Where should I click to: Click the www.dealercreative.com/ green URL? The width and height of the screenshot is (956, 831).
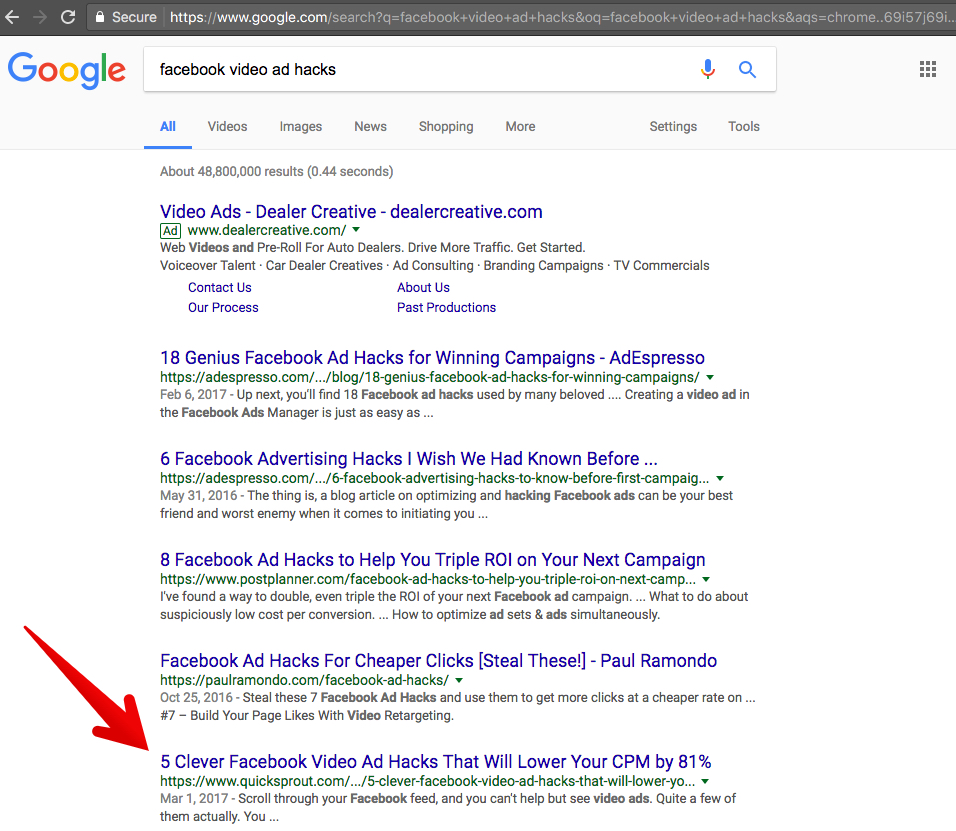click(x=266, y=230)
